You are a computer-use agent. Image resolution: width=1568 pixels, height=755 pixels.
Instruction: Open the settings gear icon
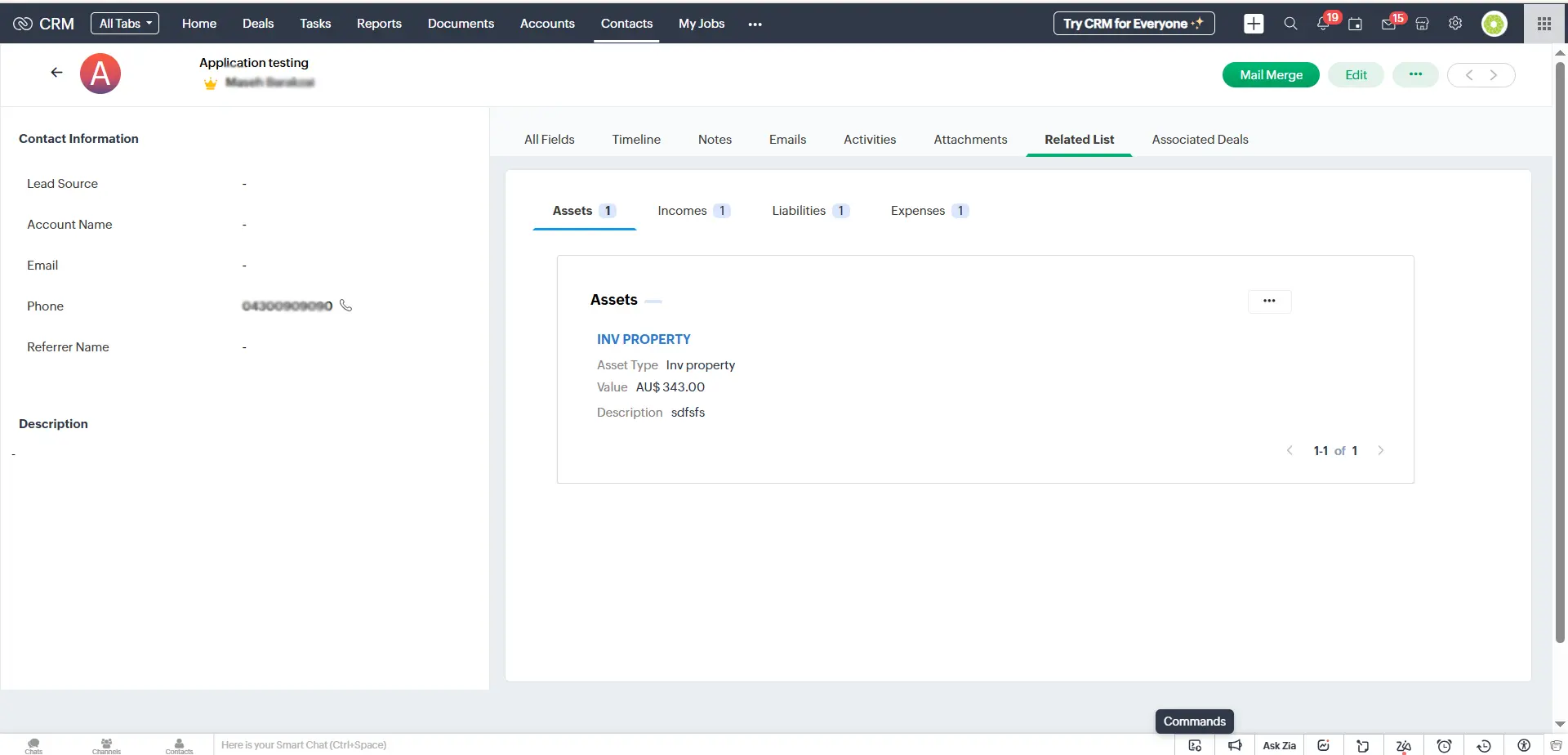(1454, 24)
